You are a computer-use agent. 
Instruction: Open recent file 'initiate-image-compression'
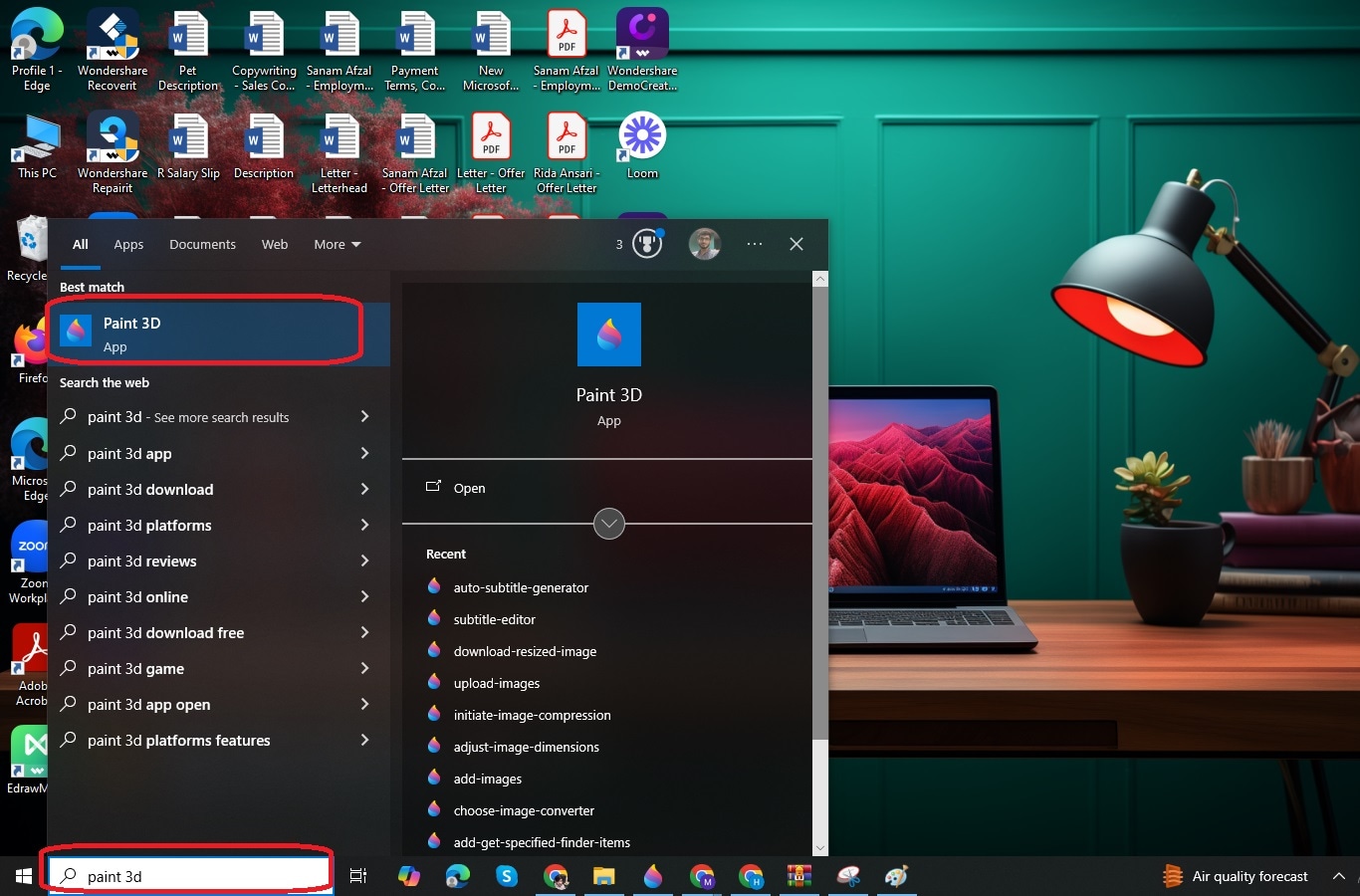532,715
